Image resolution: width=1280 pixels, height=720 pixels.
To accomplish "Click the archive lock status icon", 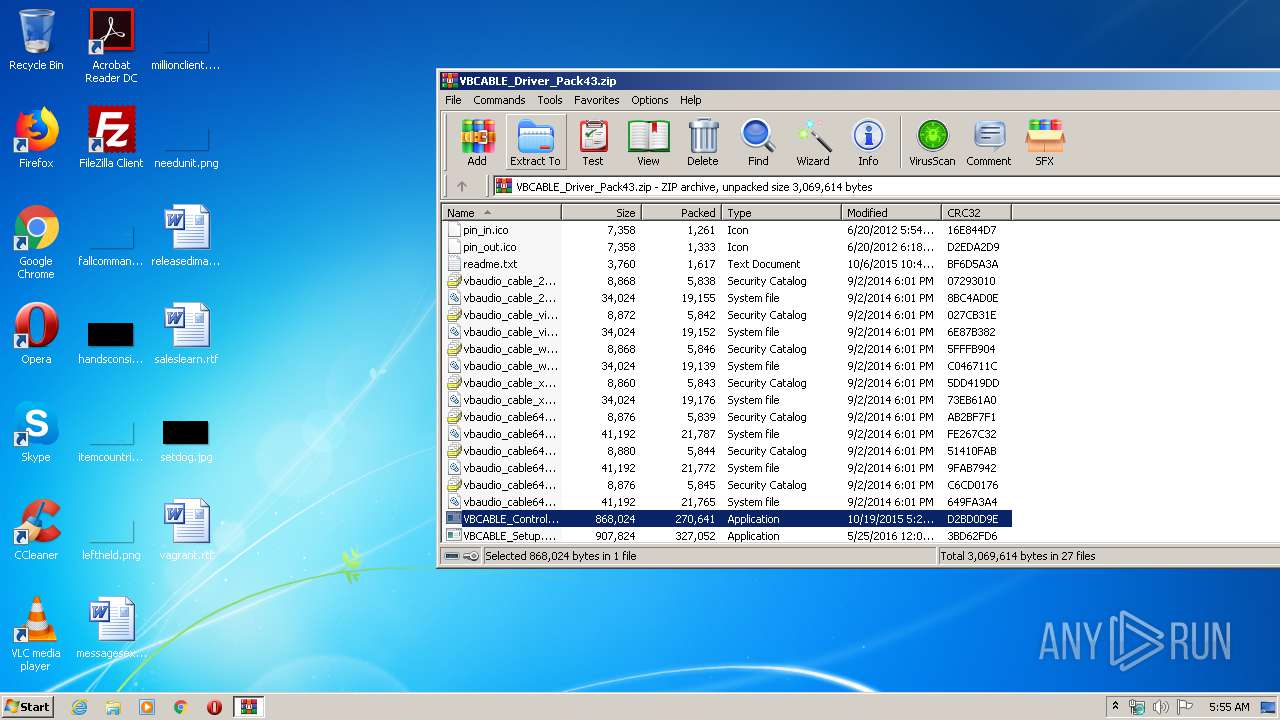I will [x=471, y=556].
